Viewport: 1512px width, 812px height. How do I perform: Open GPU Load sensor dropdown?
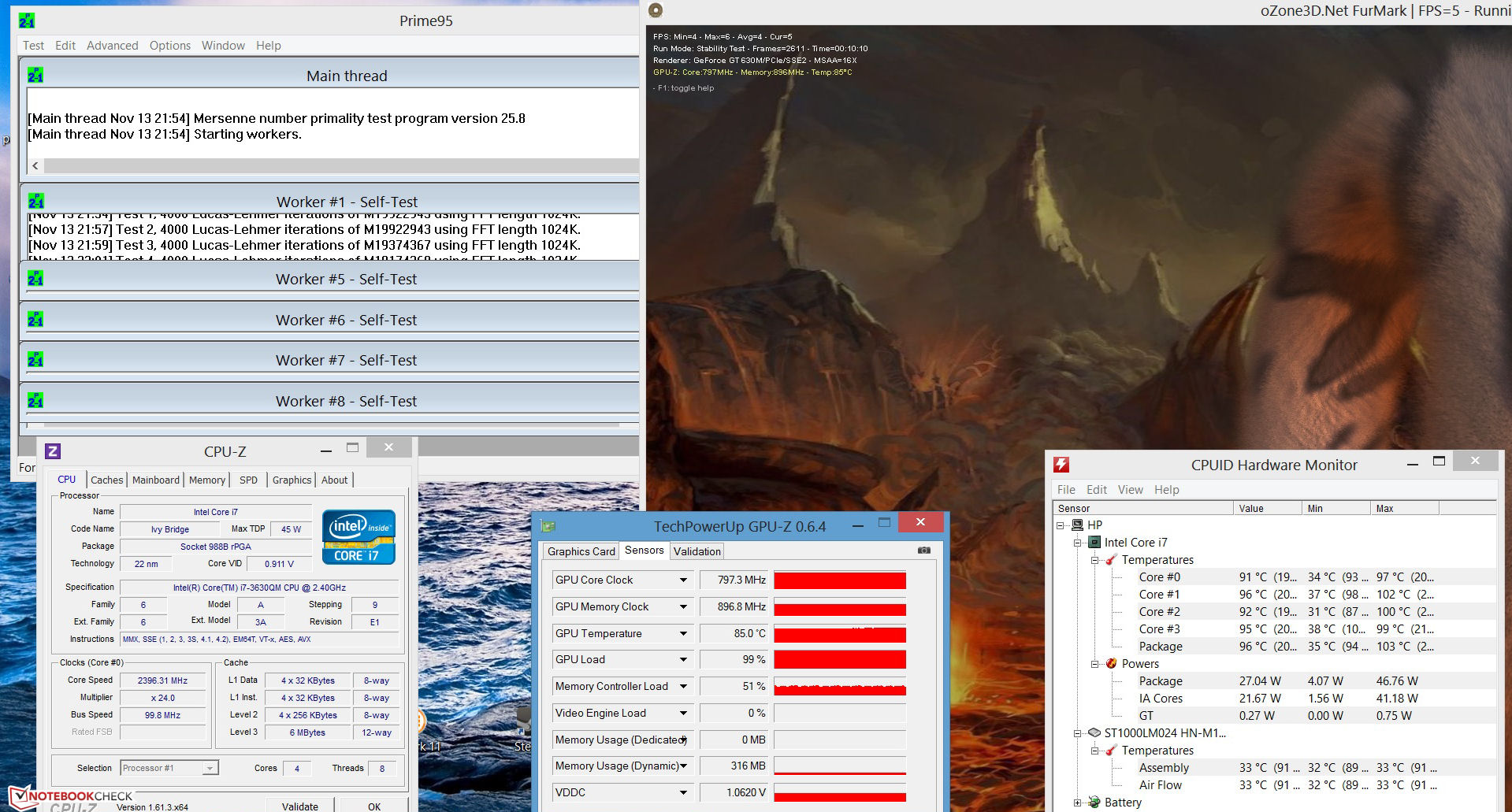(683, 660)
